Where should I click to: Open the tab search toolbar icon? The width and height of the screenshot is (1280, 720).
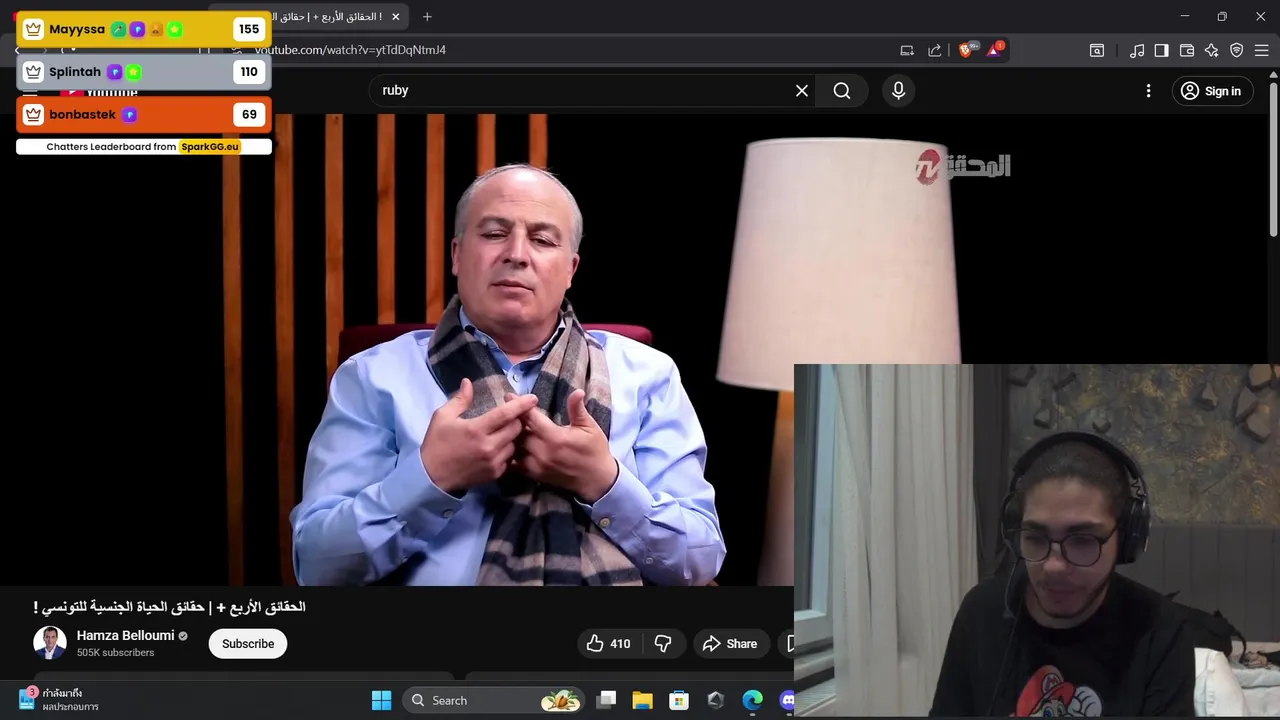1097,50
